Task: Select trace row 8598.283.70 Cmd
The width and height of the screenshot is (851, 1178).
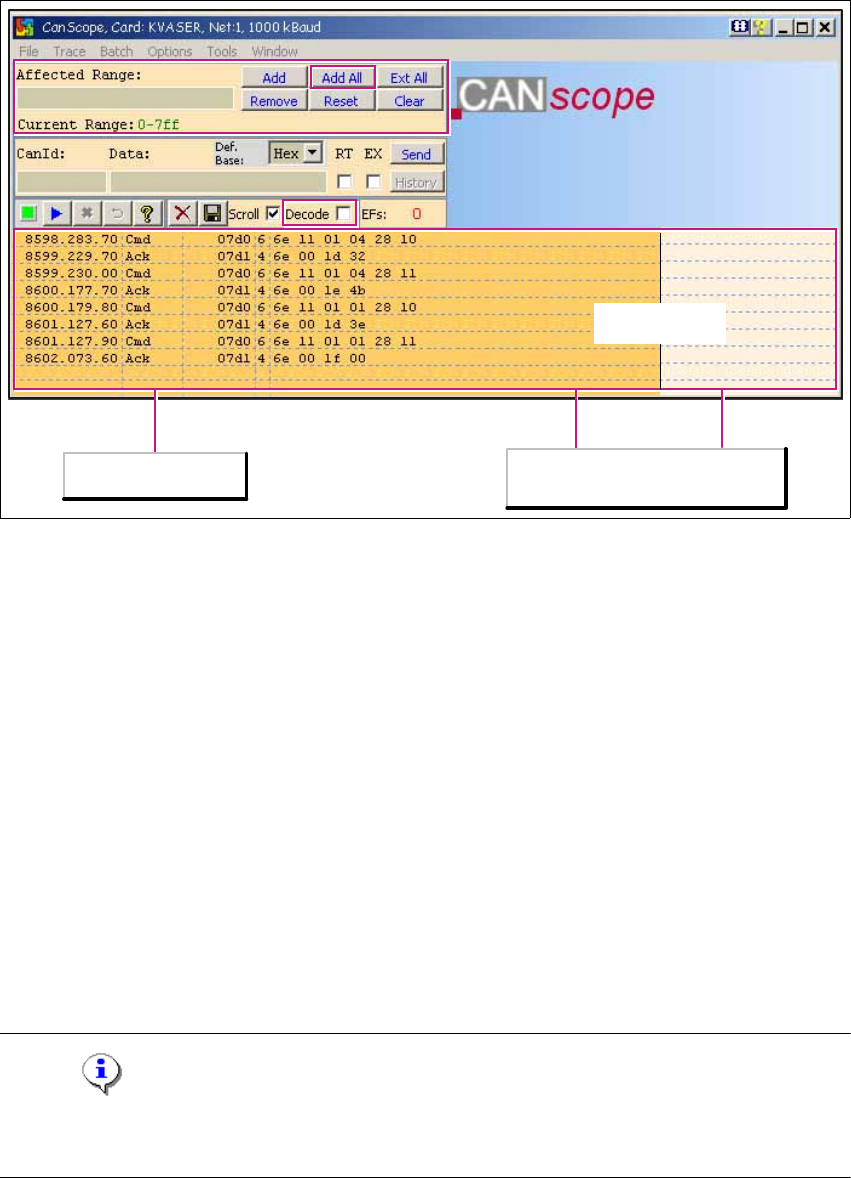Action: [337, 240]
